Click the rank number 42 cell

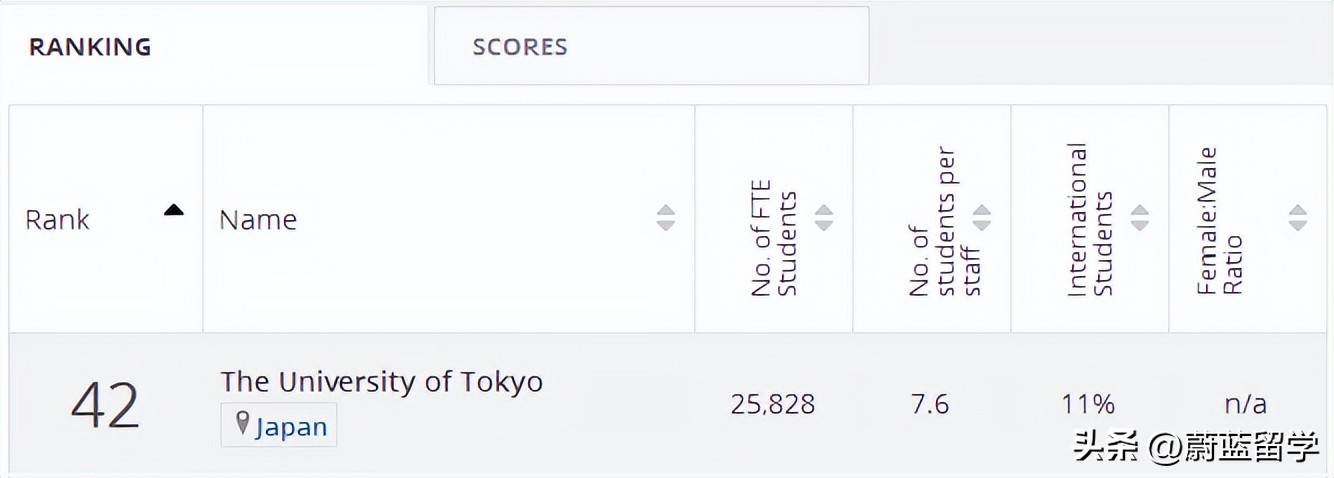point(105,405)
